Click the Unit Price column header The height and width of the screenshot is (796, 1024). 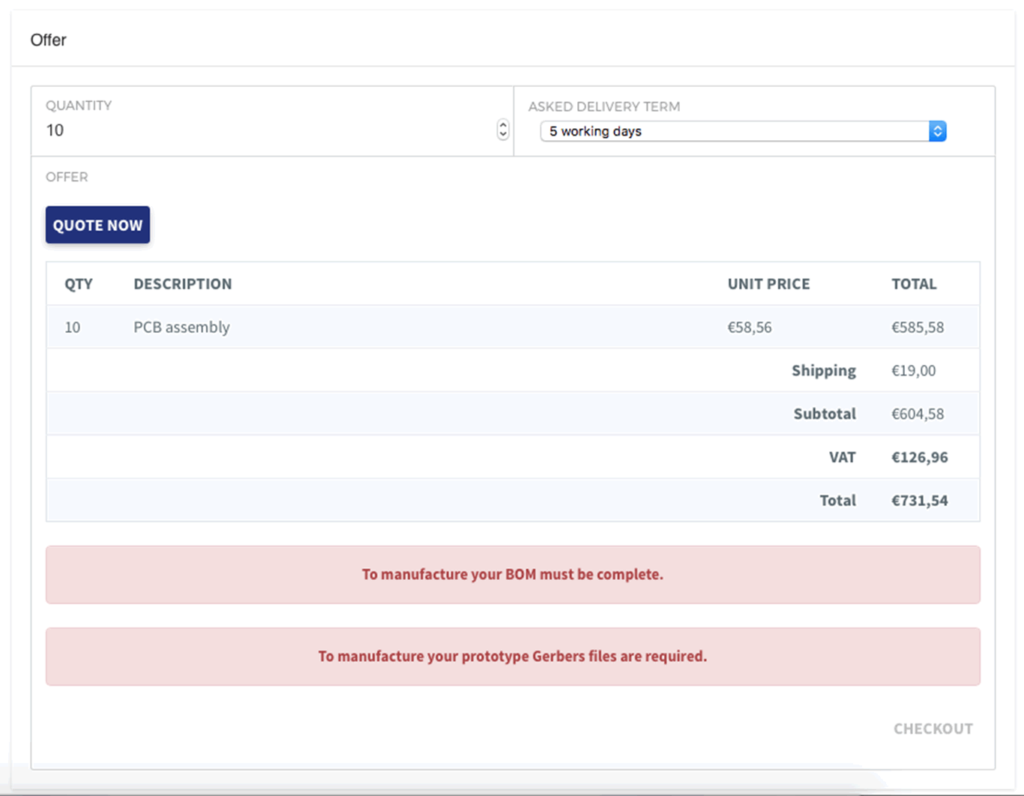768,284
